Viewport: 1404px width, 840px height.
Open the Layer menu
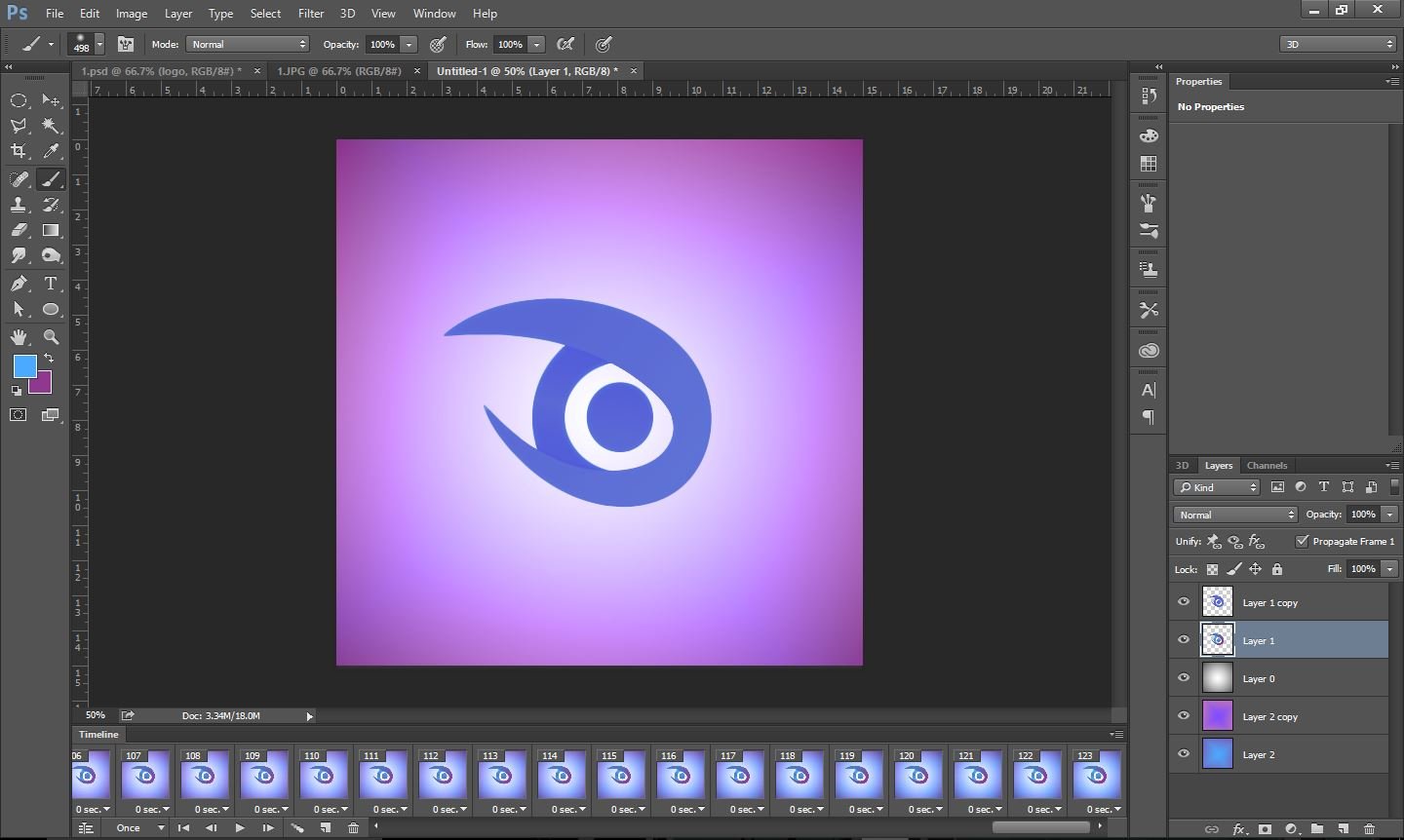tap(178, 14)
